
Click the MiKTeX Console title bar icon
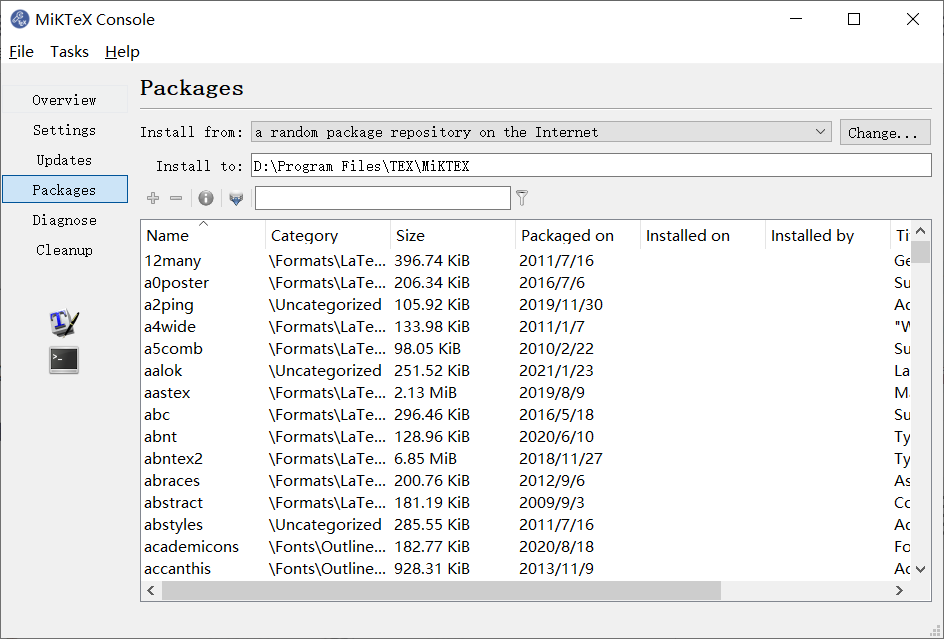(x=20, y=19)
